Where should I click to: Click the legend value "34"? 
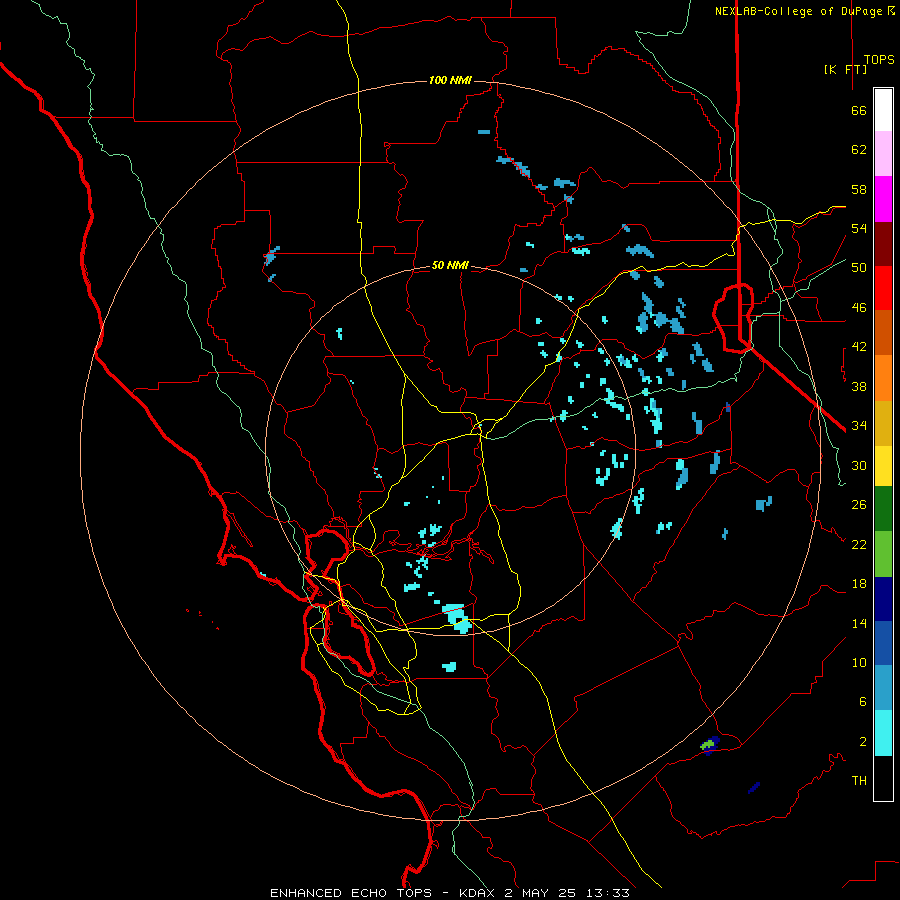859,426
